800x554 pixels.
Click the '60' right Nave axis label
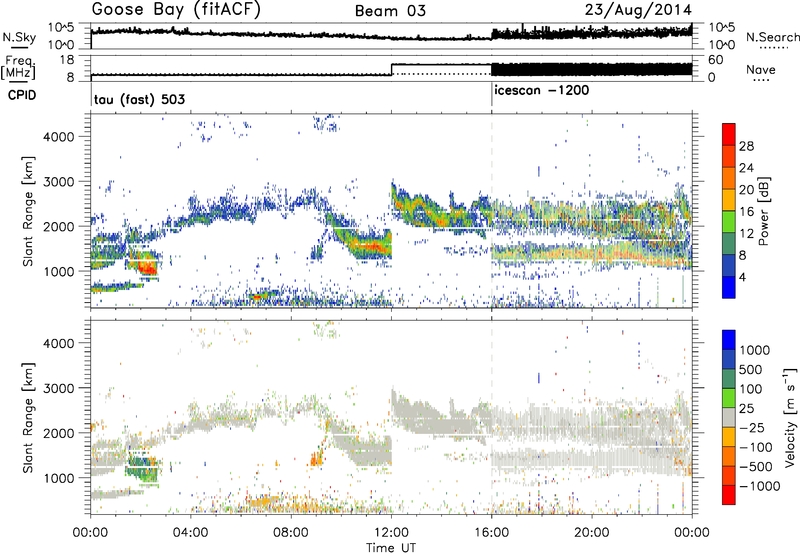coord(715,60)
